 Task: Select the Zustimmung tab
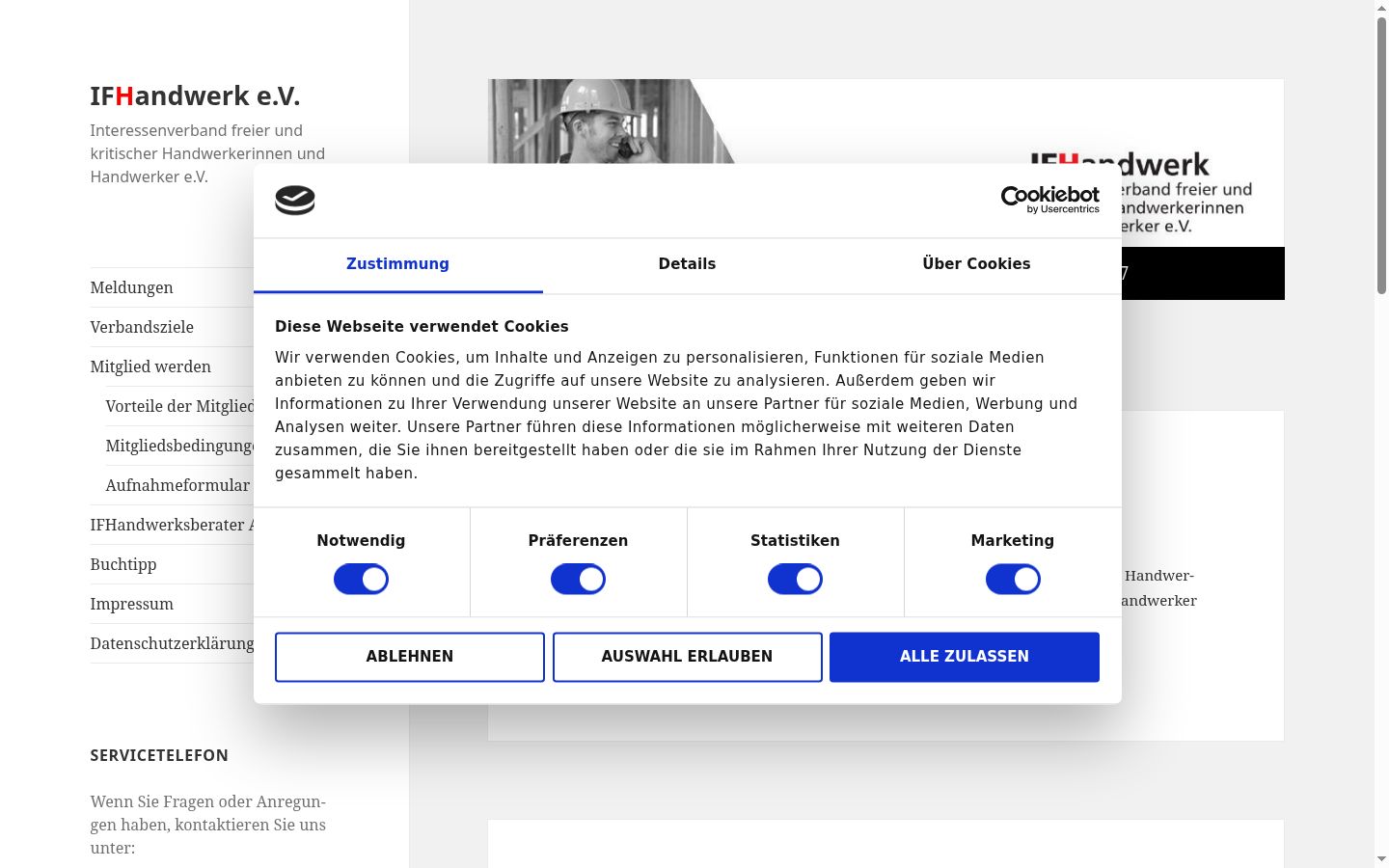397,264
